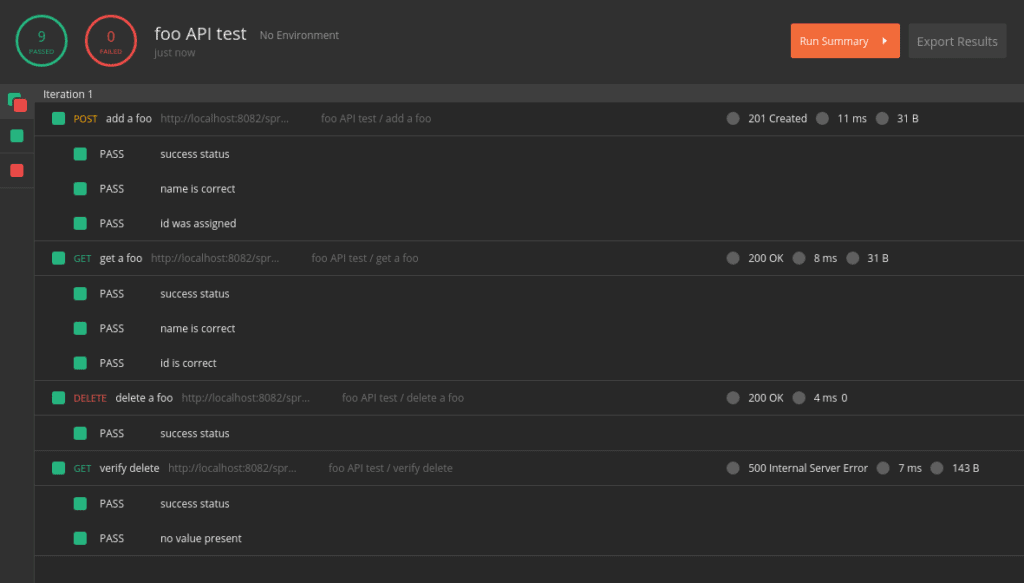1024x583 pixels.
Task: Click the 11 ms response time icon
Action: tap(821, 118)
